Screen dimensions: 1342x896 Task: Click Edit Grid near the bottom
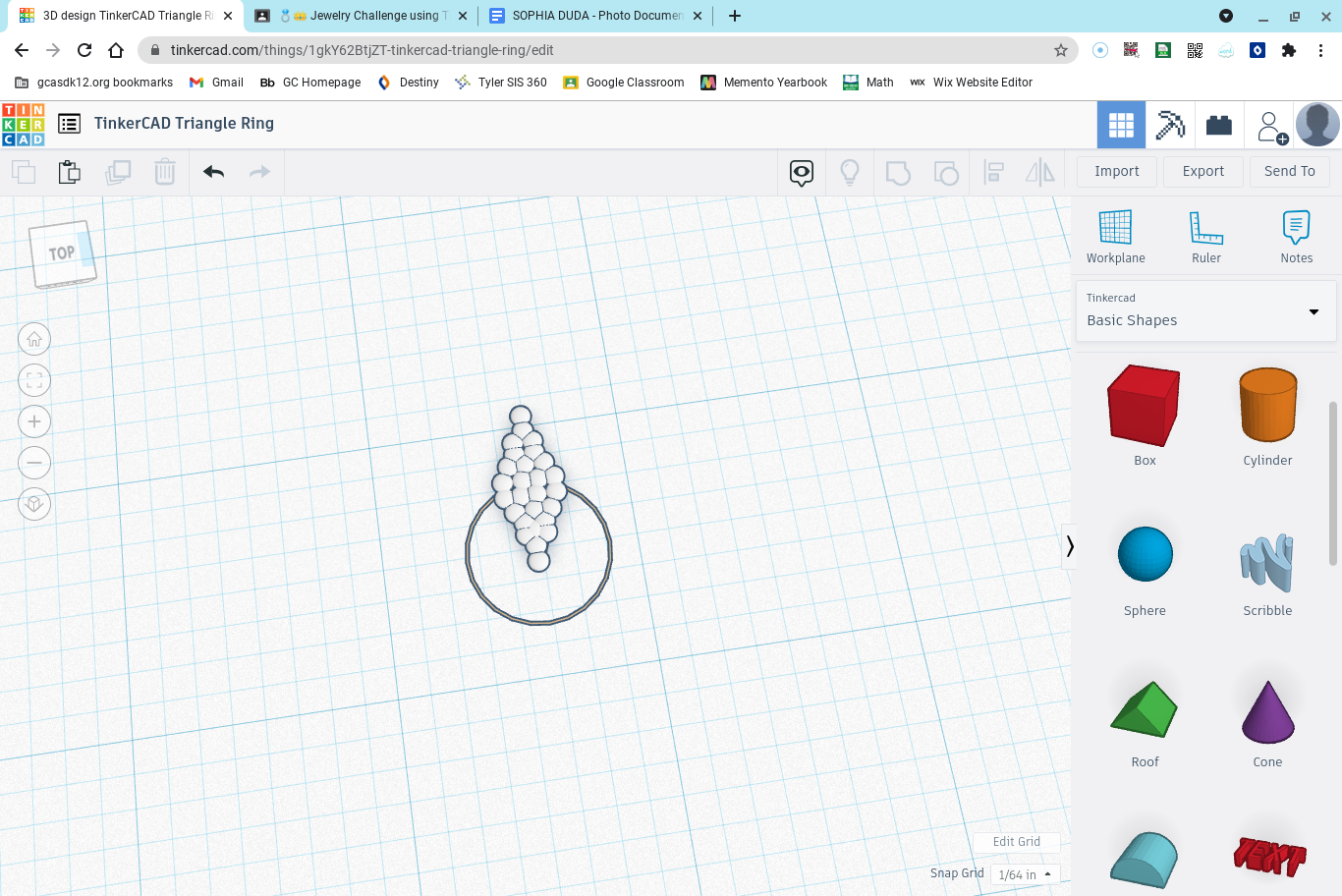pyautogui.click(x=1017, y=842)
